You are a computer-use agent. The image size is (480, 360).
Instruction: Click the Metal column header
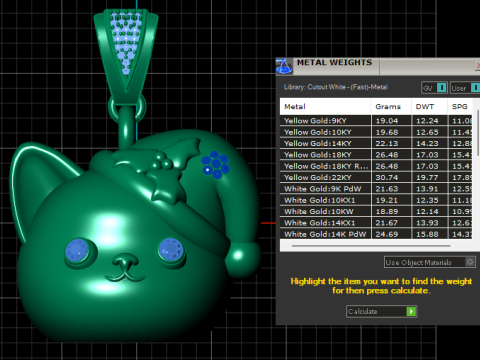(325, 107)
